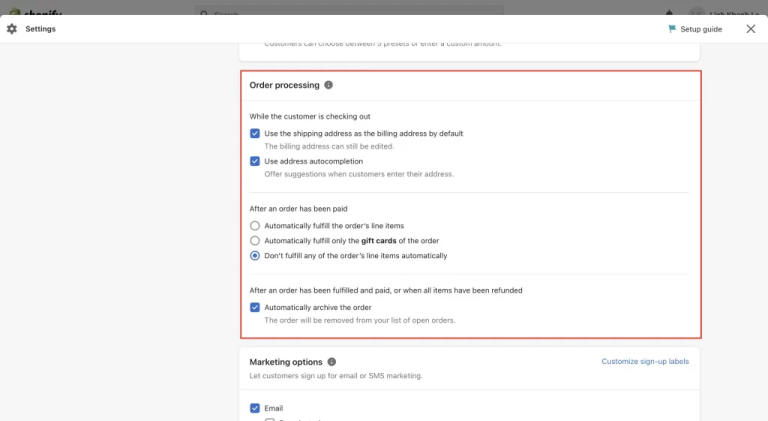Click the Order processing heading

[x=284, y=86]
